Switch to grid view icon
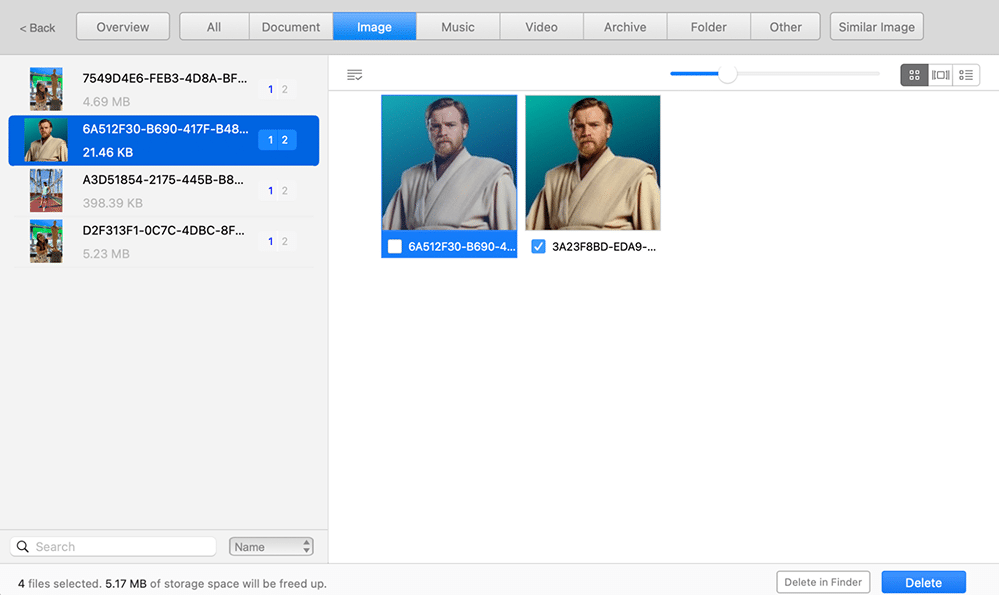999x595 pixels. point(914,75)
